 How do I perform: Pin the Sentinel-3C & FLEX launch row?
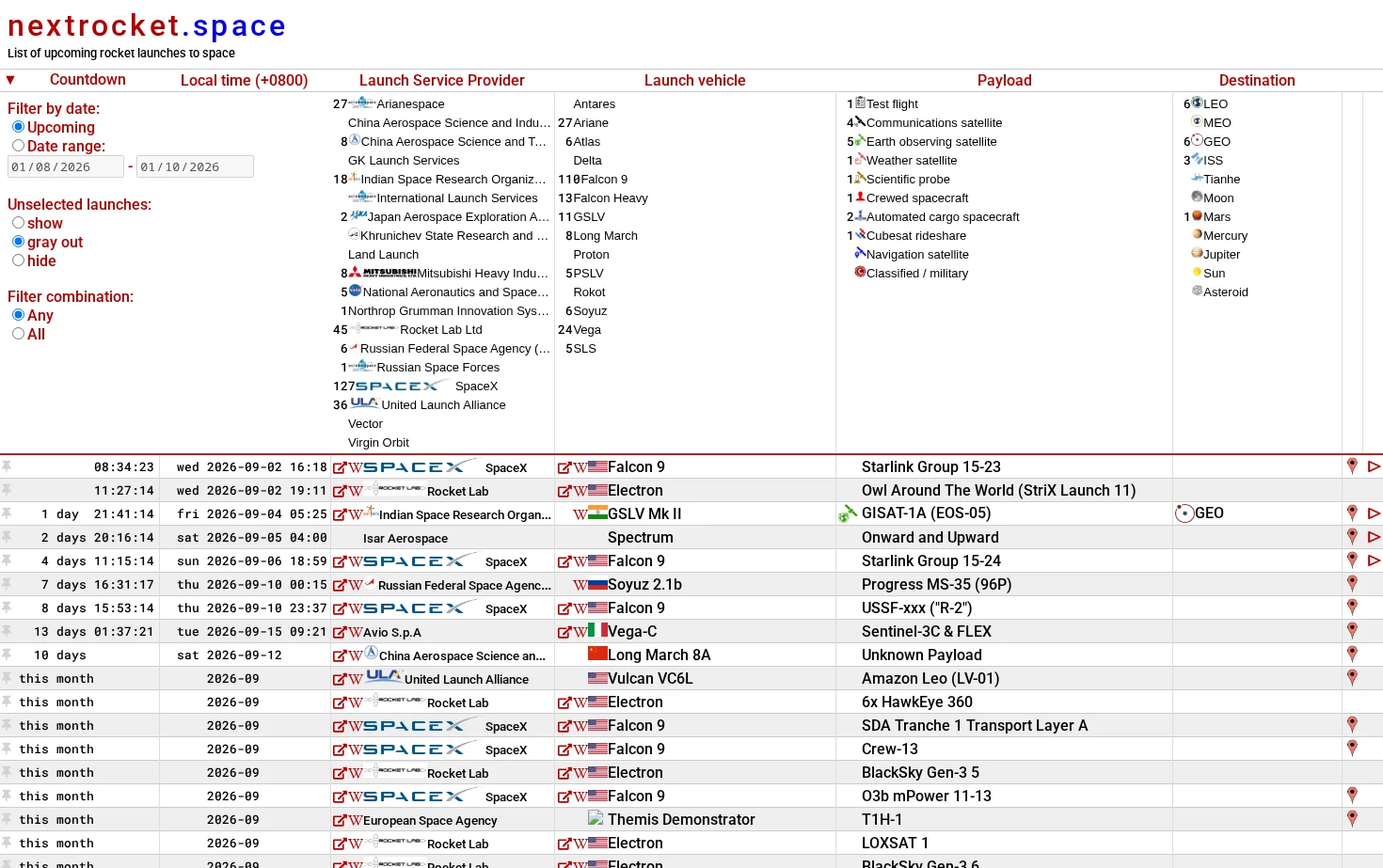pos(7,631)
